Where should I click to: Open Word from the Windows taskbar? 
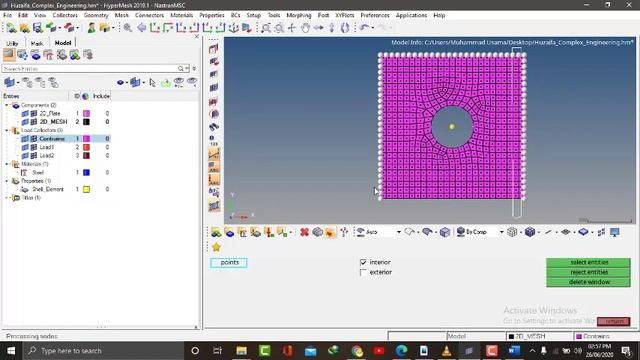pos(514,351)
